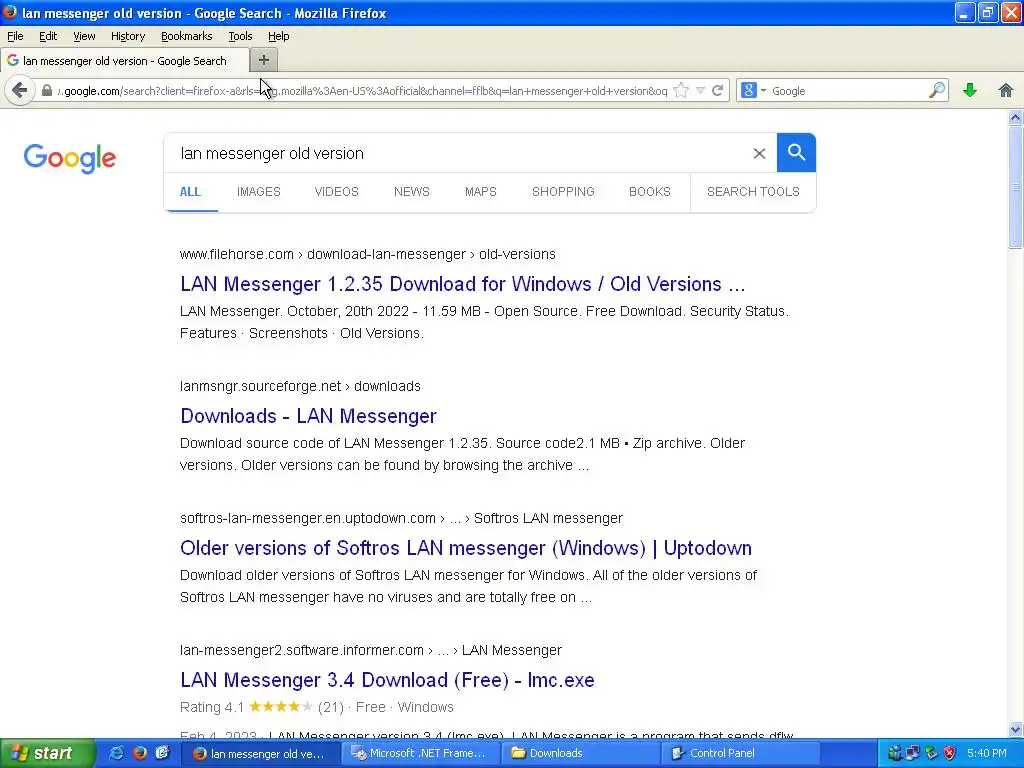Screen dimensions: 1024x768
Task: Launch Internet Explorer from quick launch
Action: point(116,753)
